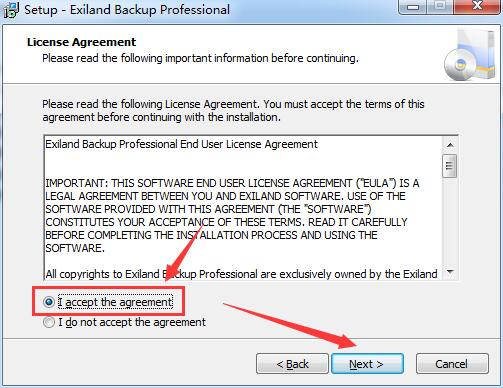Click the 'I do not accept the agreement' label
This screenshot has height=388, width=503.
(132, 322)
